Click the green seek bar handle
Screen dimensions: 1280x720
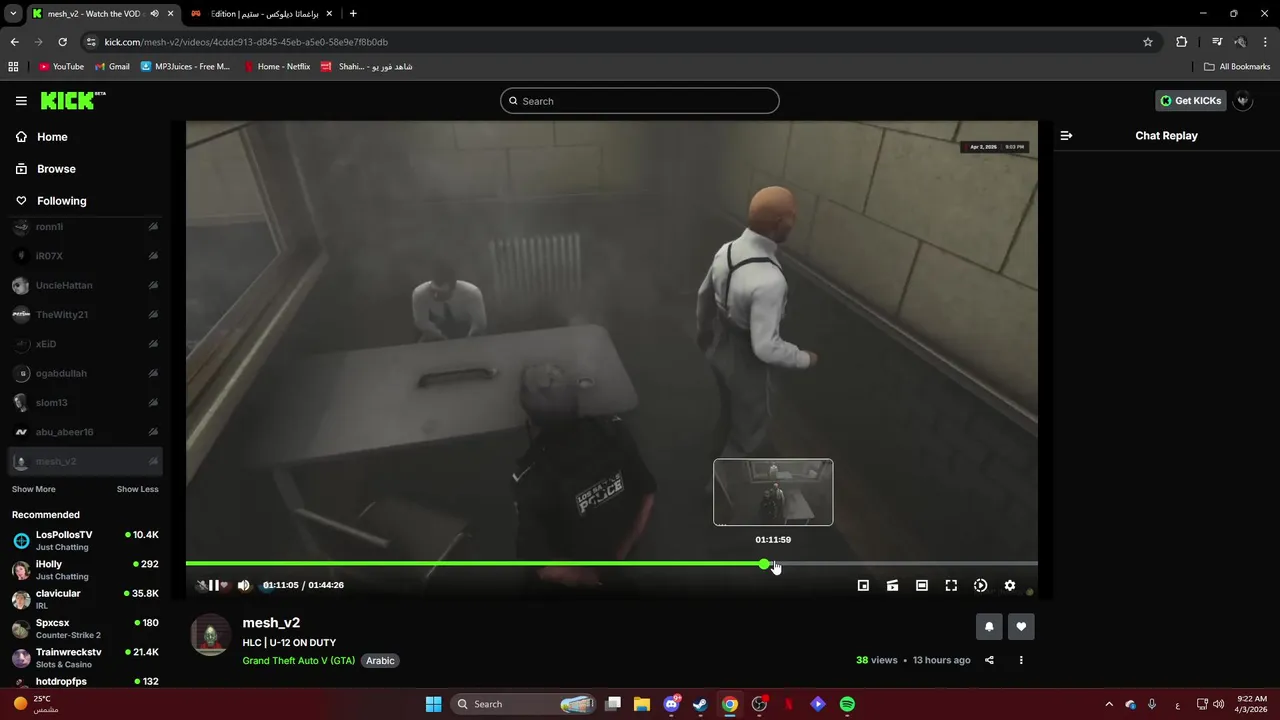[765, 564]
